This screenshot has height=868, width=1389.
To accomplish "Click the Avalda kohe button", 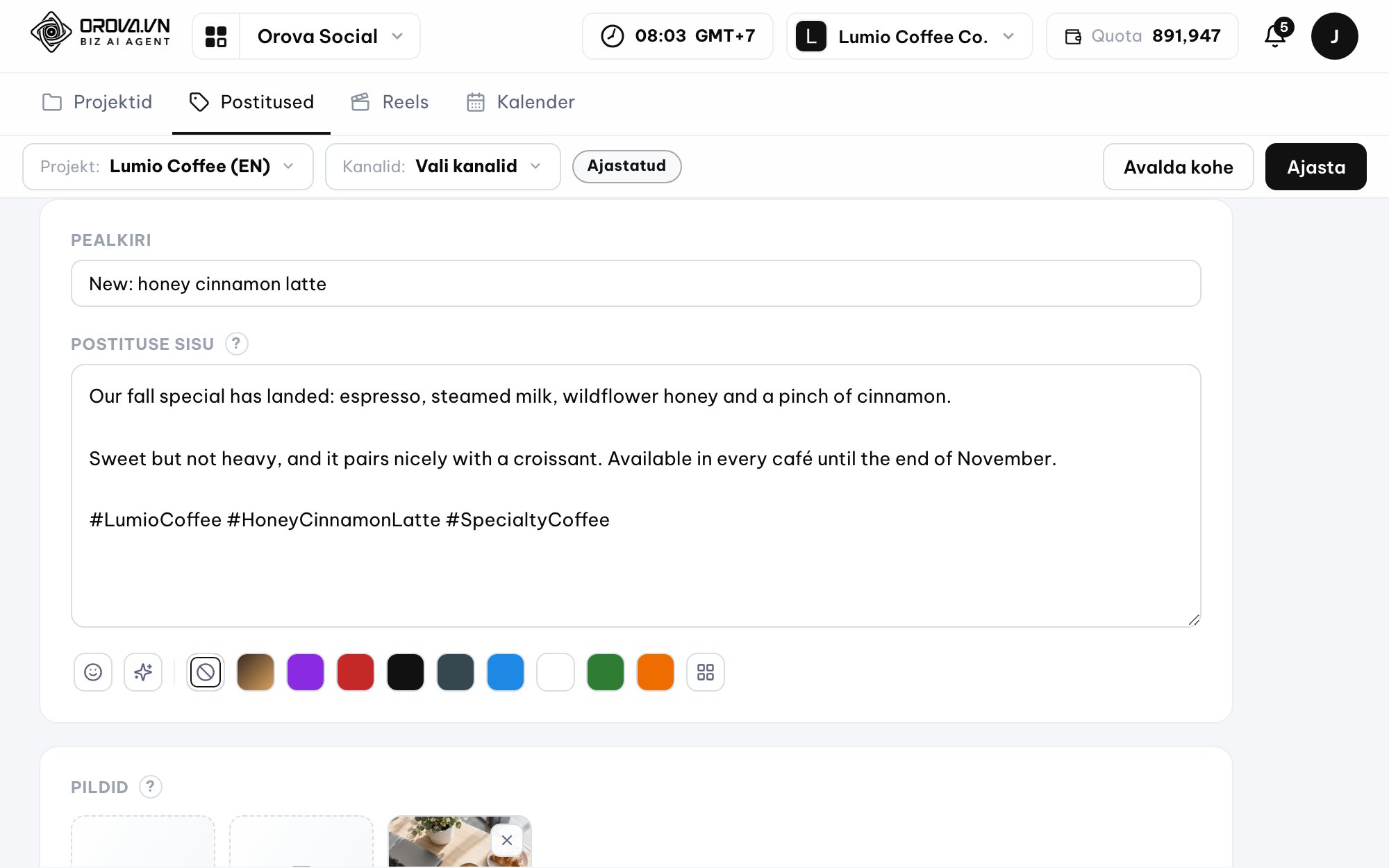I will [x=1179, y=167].
